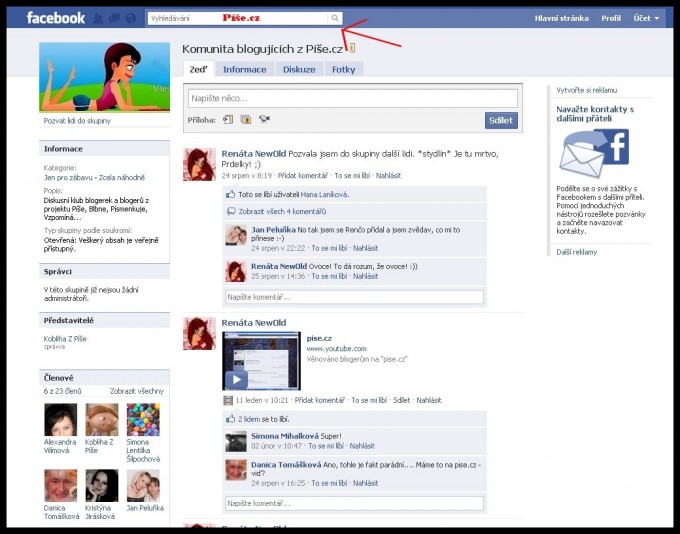680x534 pixels.
Task: Click Simona Lentilka Šilpochová's candy photo
Action: pos(143,419)
